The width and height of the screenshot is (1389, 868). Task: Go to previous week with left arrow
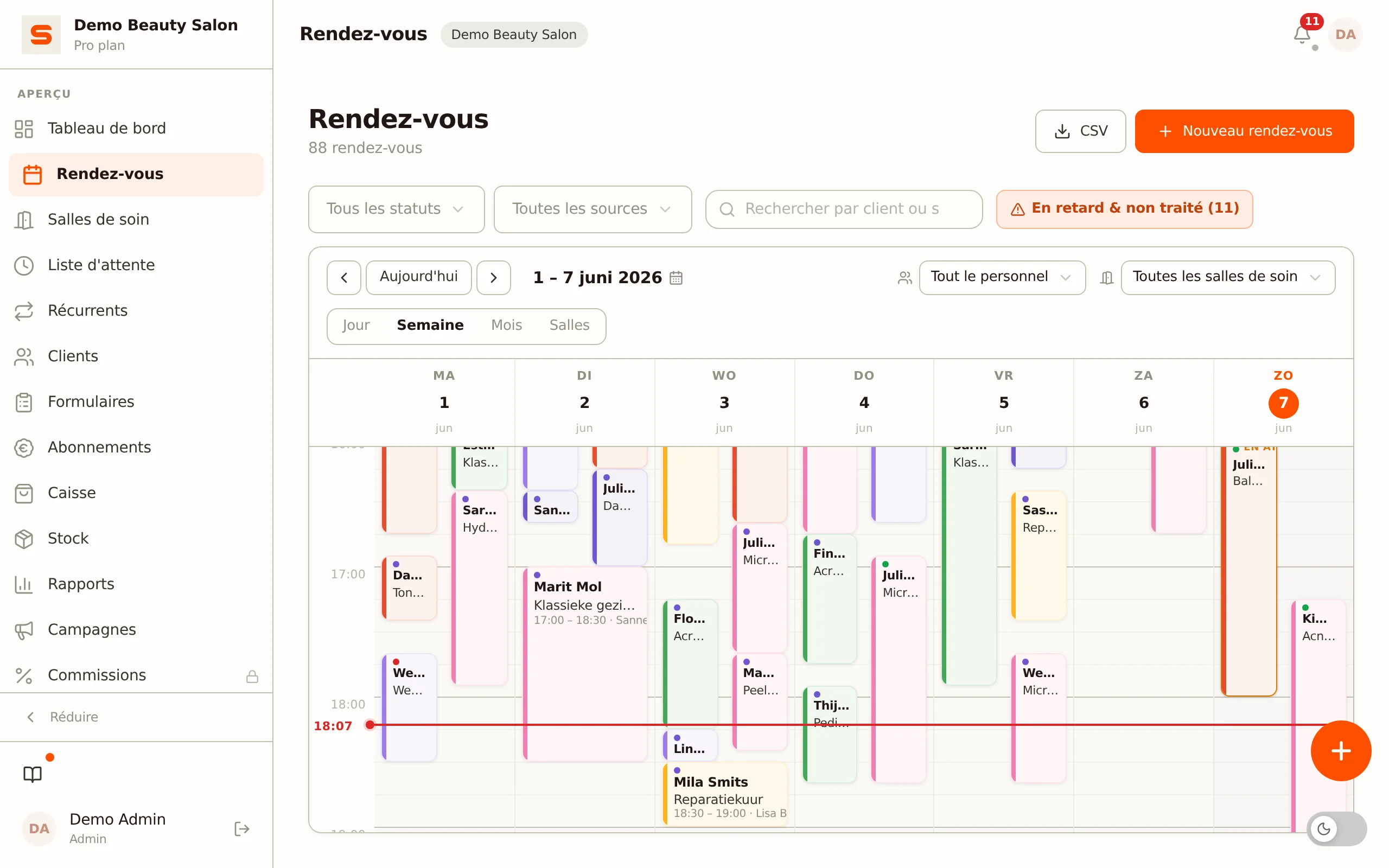(344, 278)
